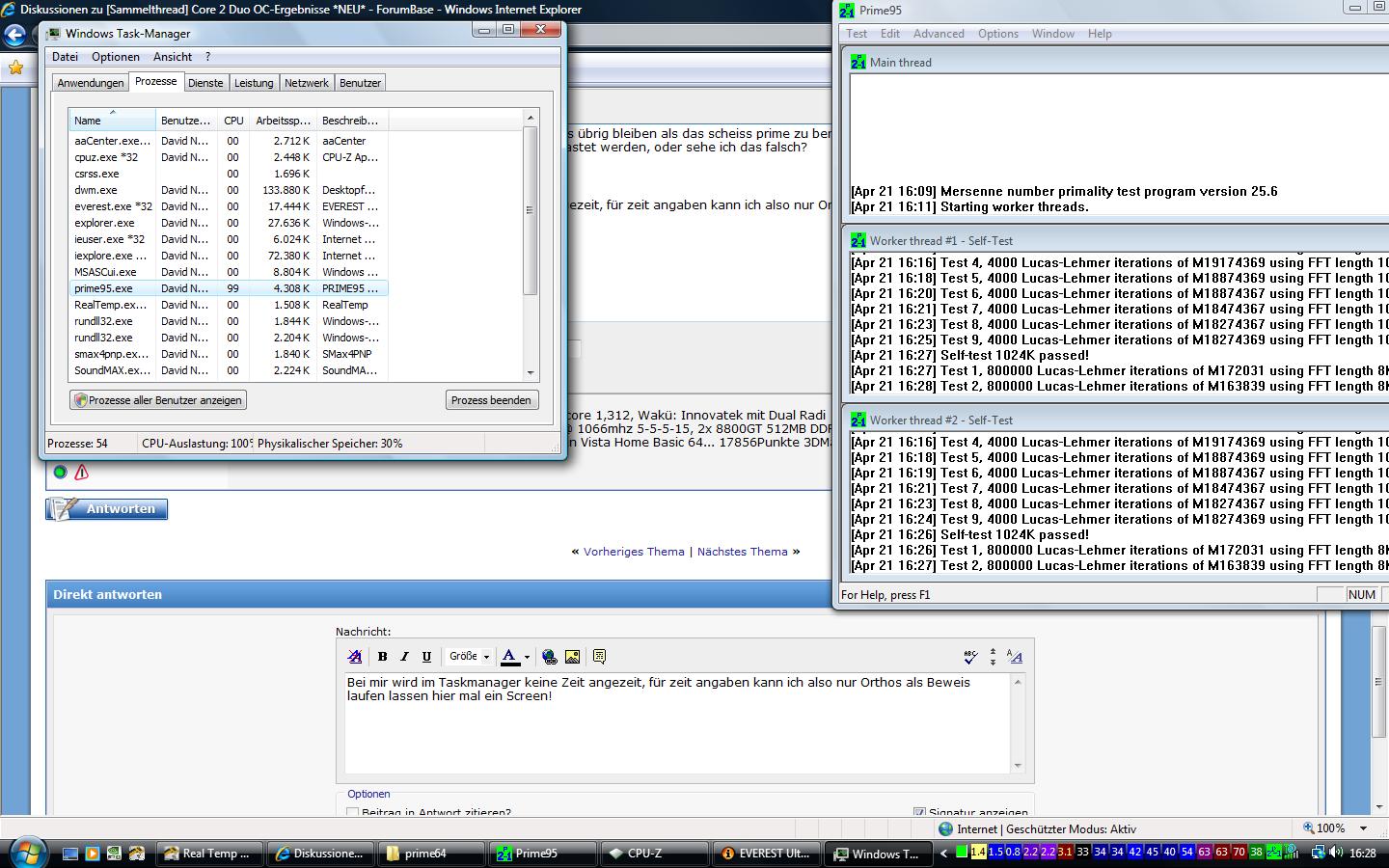This screenshot has width=1389, height=868.
Task: Click the editor size adjust arrows icon
Action: tap(993, 657)
